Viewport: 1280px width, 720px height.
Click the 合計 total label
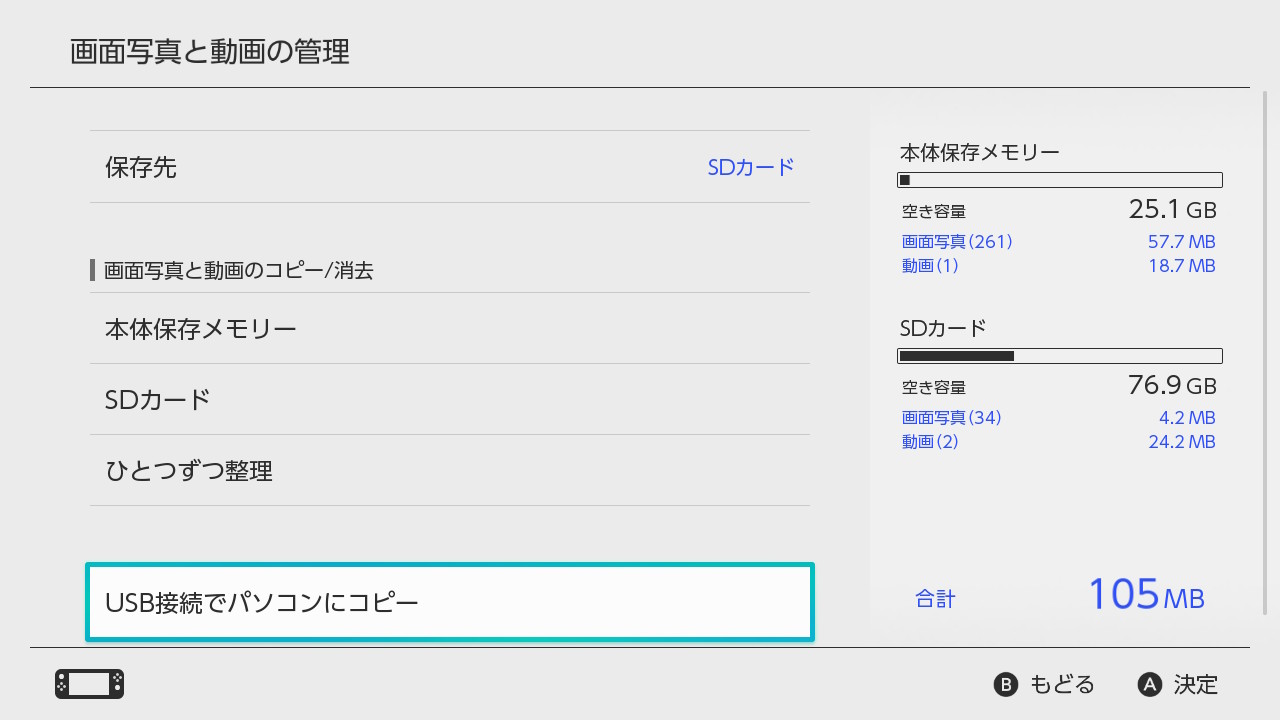935,599
